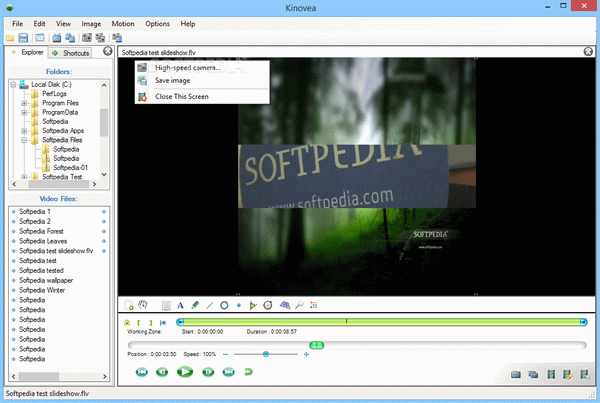600x403 pixels.
Task: Click the speed slider handle
Action: coord(266,354)
